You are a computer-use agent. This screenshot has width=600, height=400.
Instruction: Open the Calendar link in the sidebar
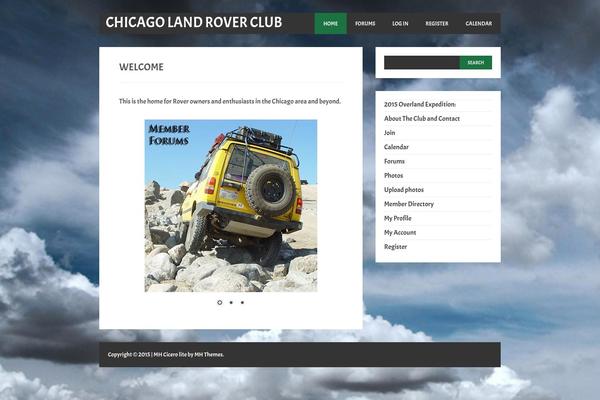click(396, 147)
